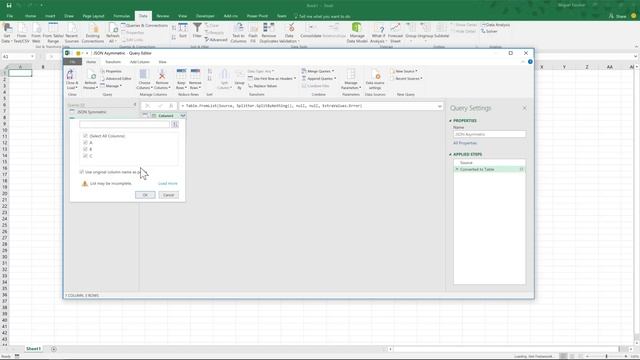The height and width of the screenshot is (360, 640).
Task: Open Append Queries dropdown
Action: pos(319,78)
